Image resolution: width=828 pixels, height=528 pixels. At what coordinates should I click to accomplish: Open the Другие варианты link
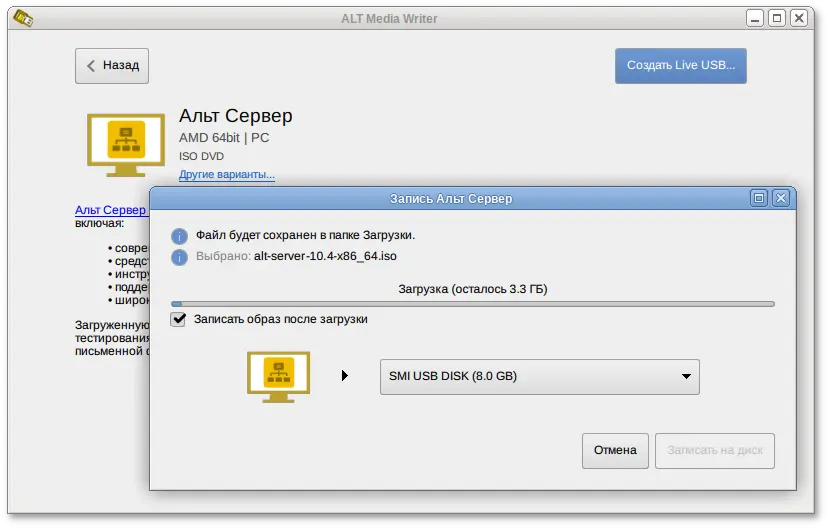[x=227, y=175]
